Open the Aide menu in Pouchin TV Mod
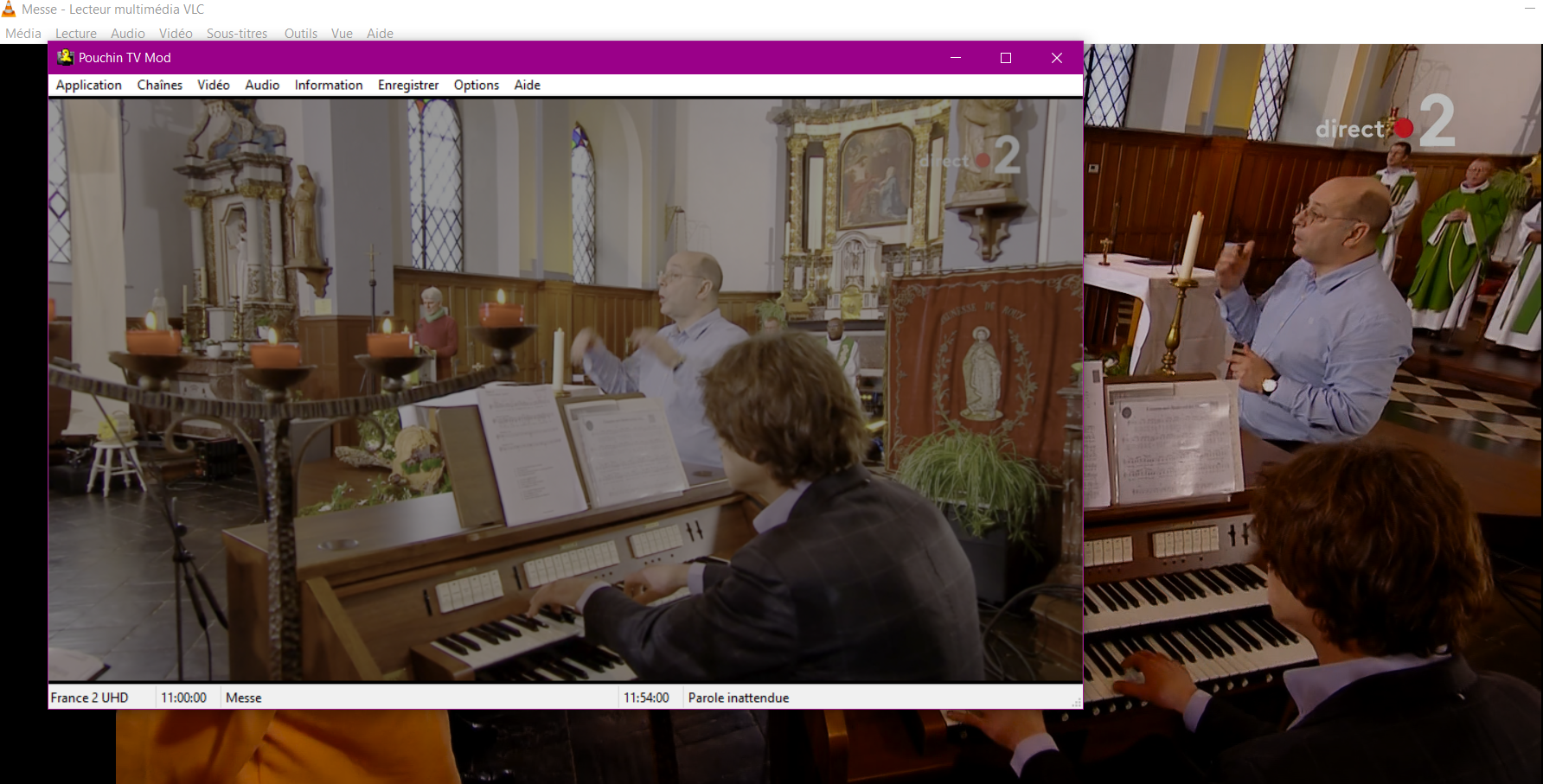This screenshot has height=784, width=1543. click(x=528, y=85)
